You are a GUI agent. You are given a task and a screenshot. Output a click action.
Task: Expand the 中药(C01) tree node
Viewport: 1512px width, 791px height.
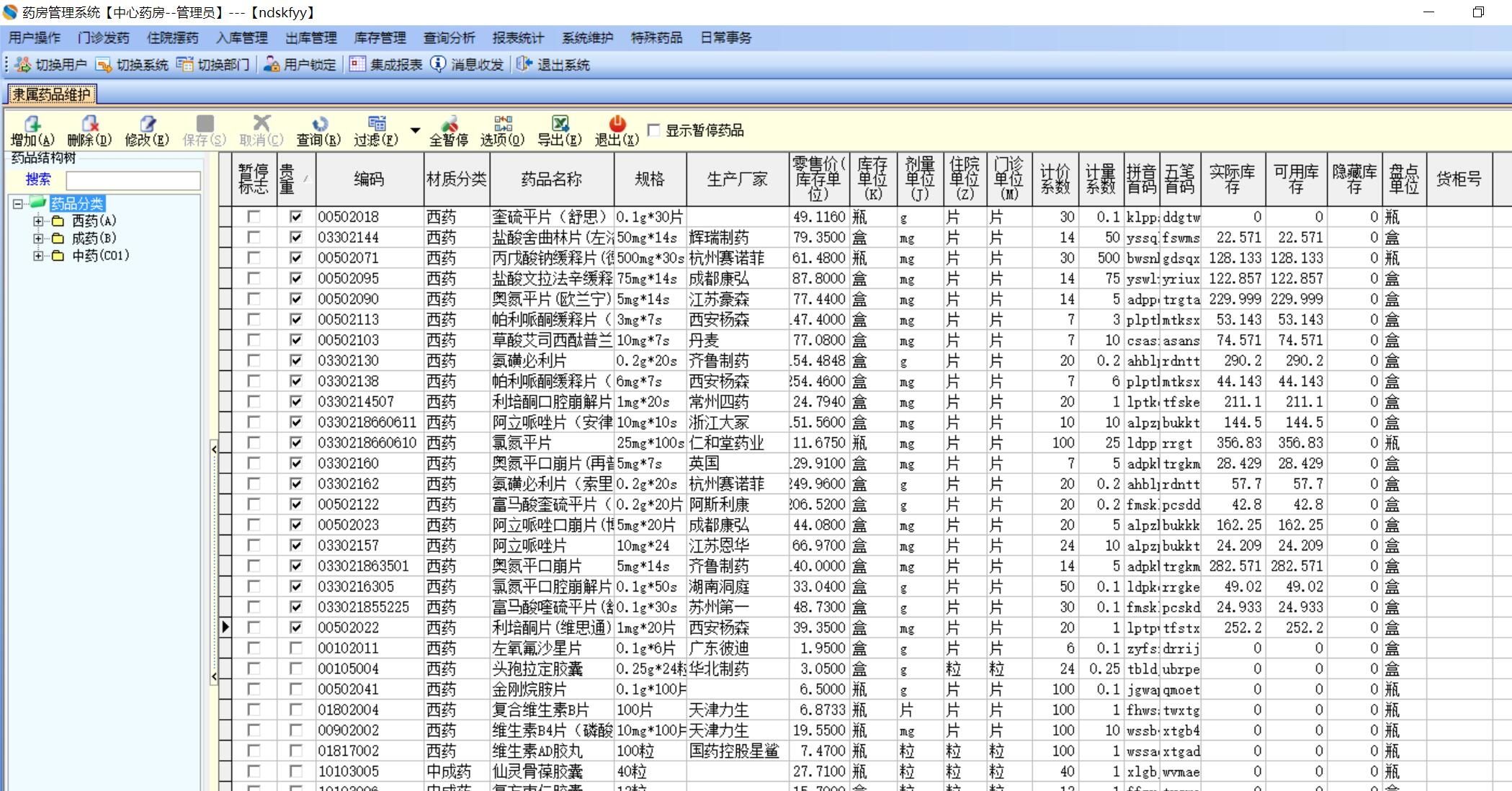[38, 256]
